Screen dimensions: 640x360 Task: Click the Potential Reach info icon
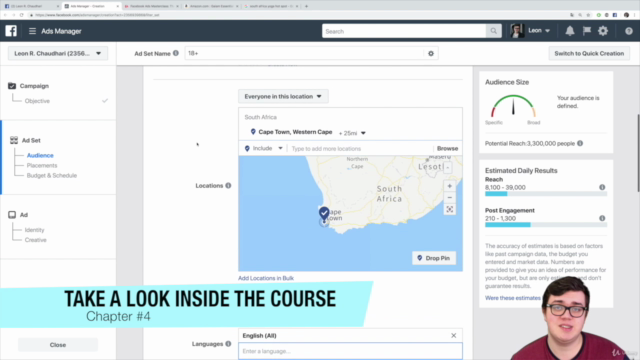[x=580, y=143]
